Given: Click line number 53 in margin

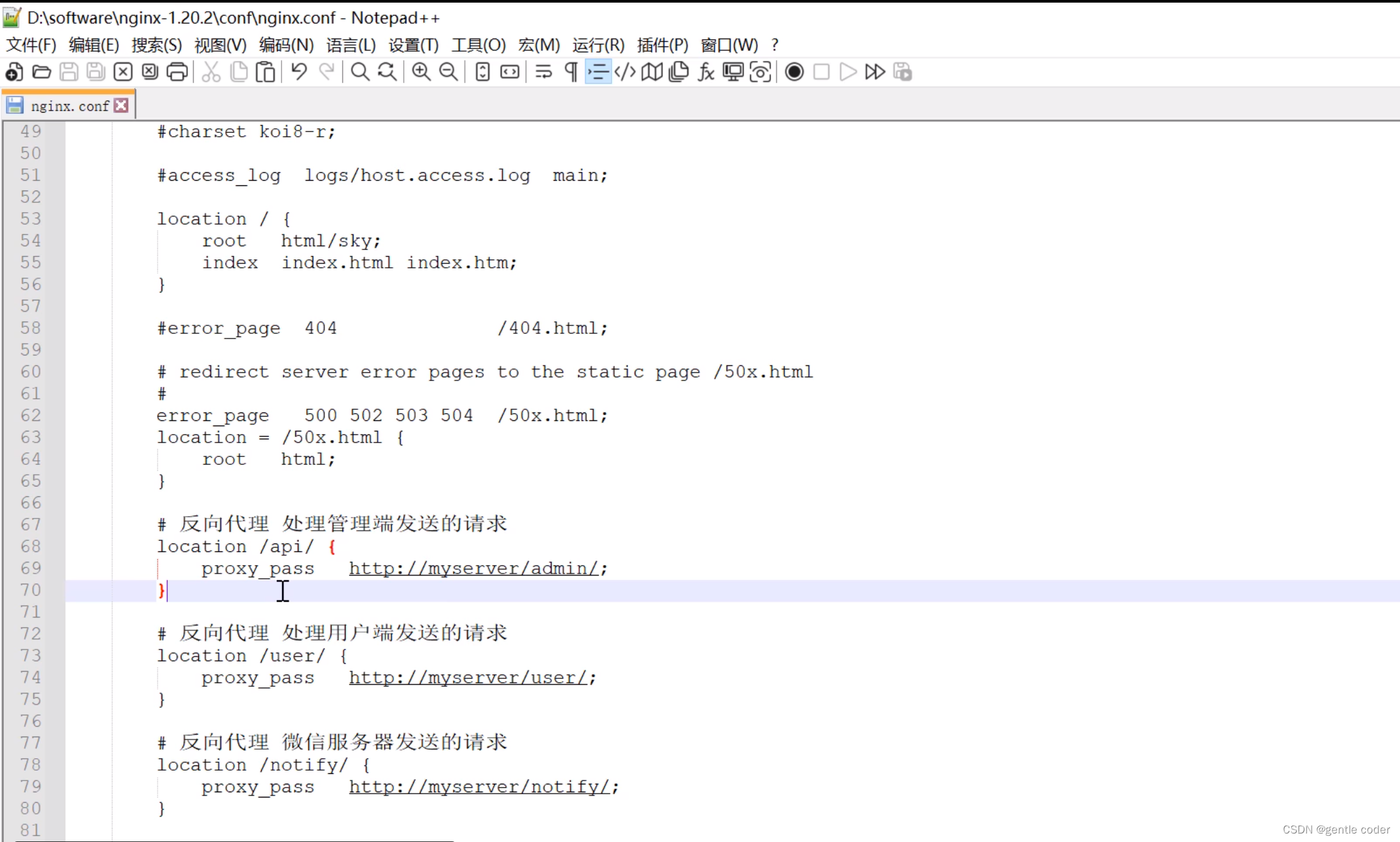Looking at the screenshot, I should 30,219.
